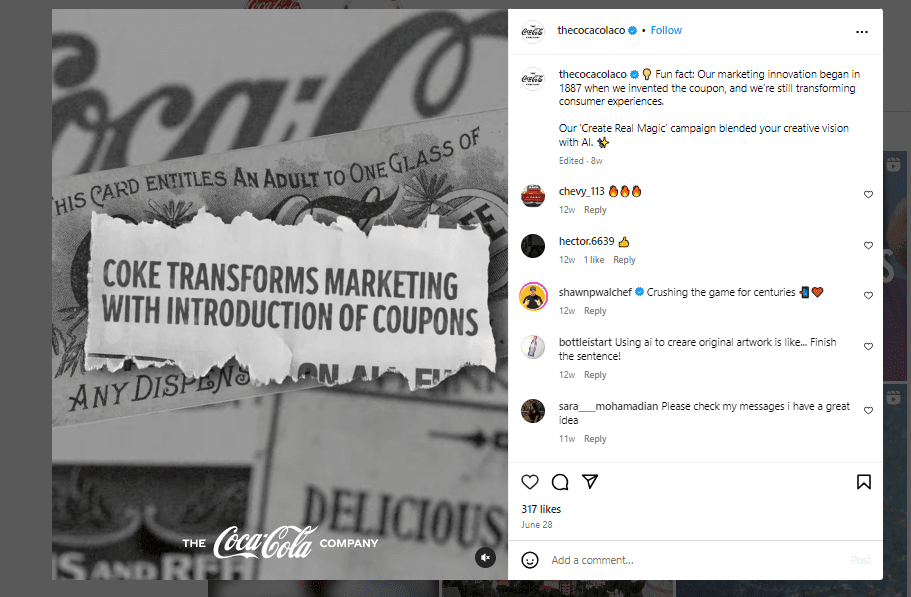This screenshot has height=597, width=911.
Task: Click 1 like under hector.6639's comment
Action: tap(593, 259)
